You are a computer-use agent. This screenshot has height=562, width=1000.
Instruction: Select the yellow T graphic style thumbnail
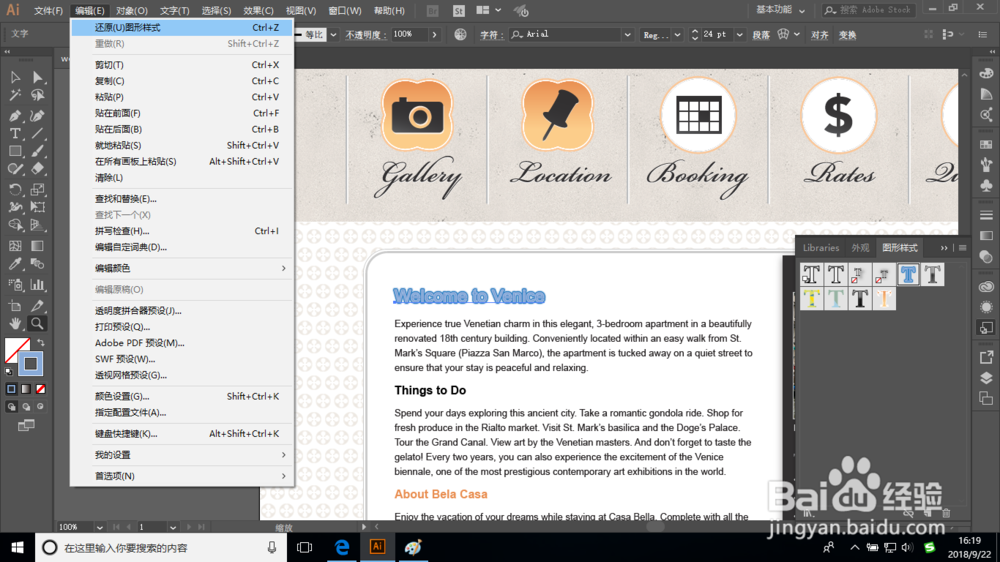point(811,299)
